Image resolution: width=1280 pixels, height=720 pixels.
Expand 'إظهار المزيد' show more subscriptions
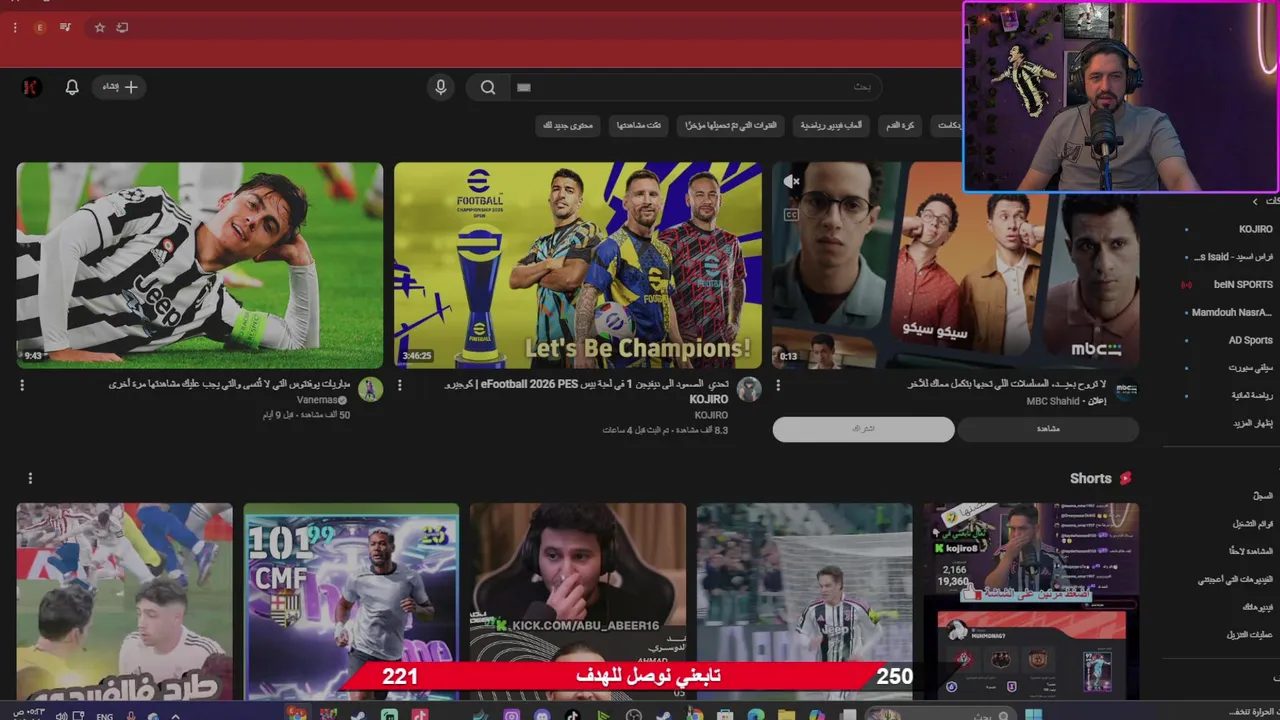click(x=1252, y=423)
